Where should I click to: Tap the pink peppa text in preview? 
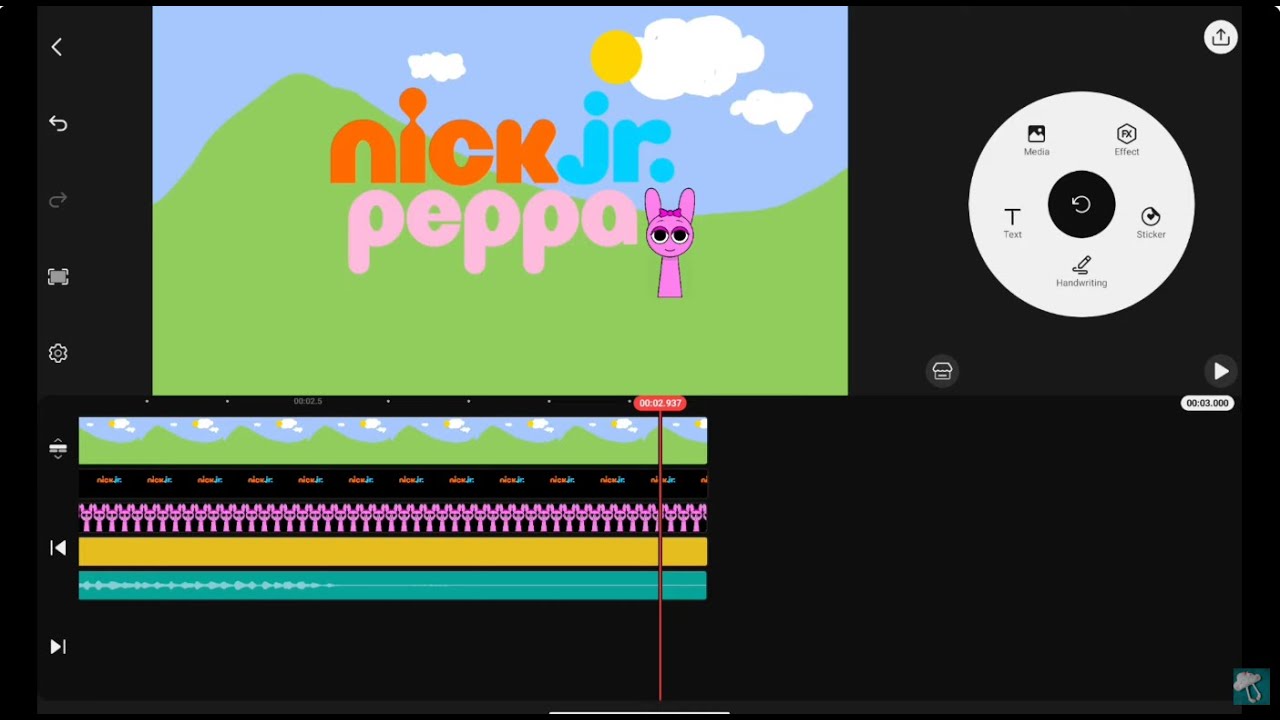tap(491, 230)
